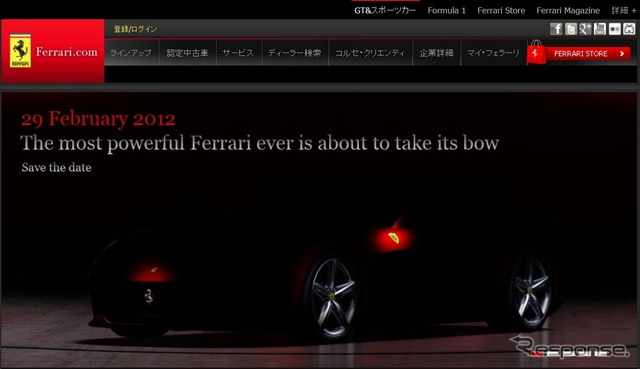Select the GT&スポーツカー top tab
This screenshot has height=369, width=640.
[385, 11]
